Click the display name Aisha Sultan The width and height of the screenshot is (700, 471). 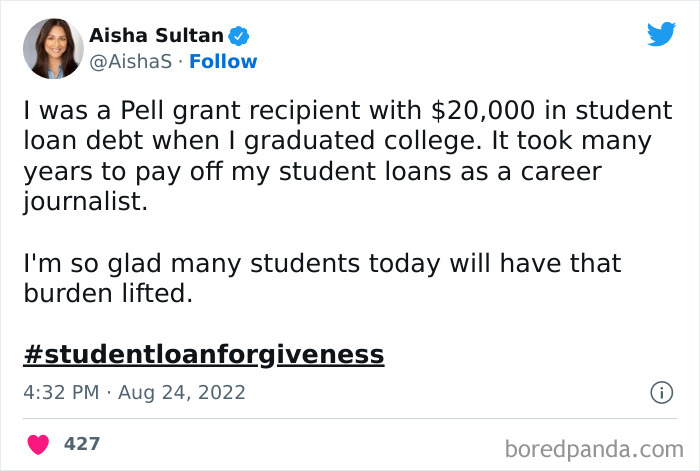pyautogui.click(x=156, y=37)
